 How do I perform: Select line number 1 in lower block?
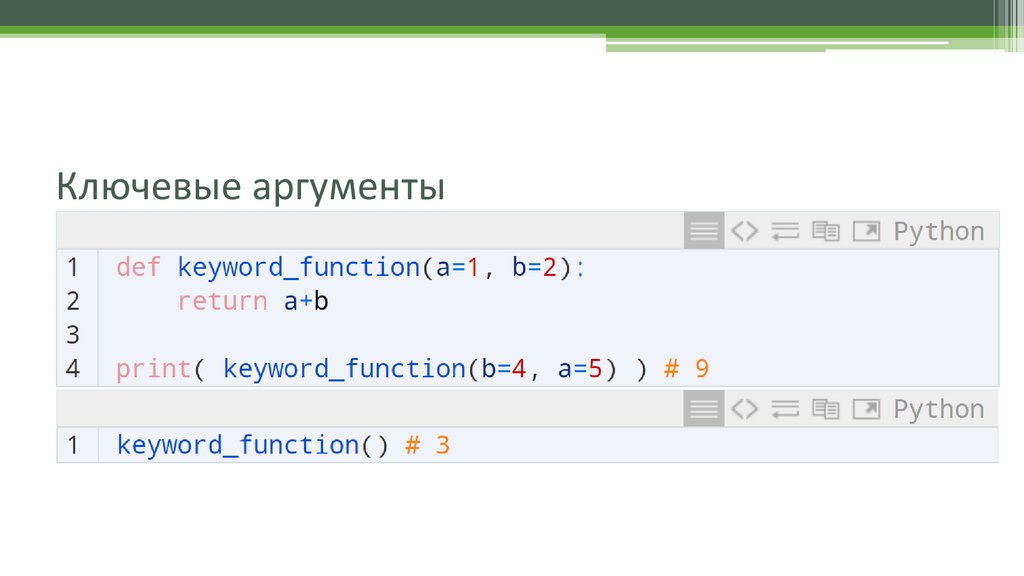coord(73,445)
